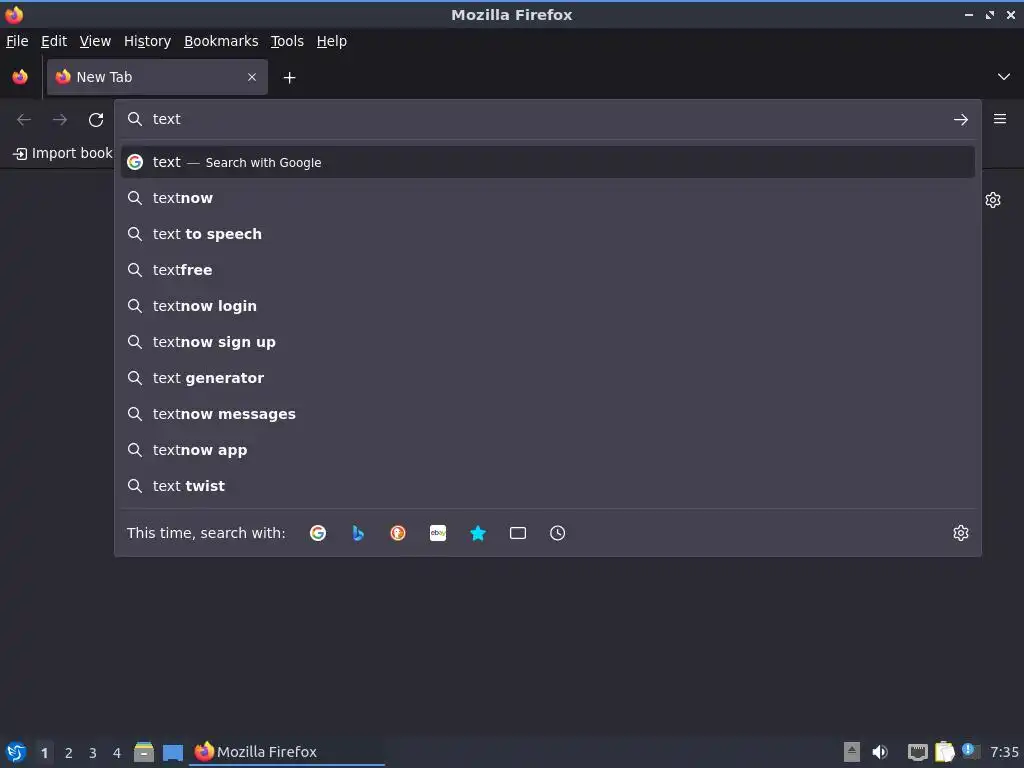Choose the 'text twist' suggestion
This screenshot has width=1024, height=768.
tap(548, 486)
